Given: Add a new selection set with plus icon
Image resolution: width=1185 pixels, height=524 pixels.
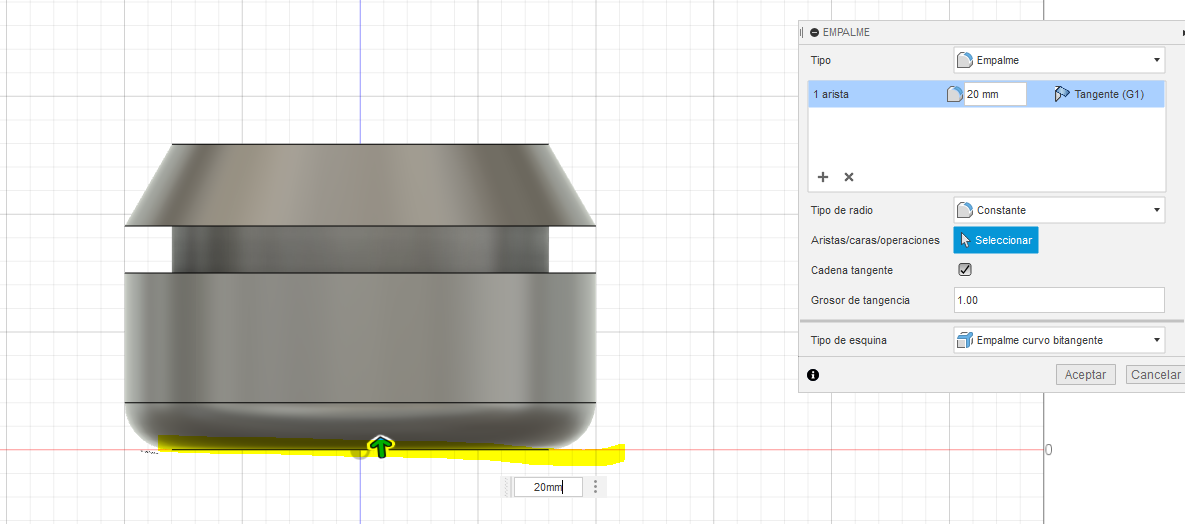Looking at the screenshot, I should (x=823, y=177).
